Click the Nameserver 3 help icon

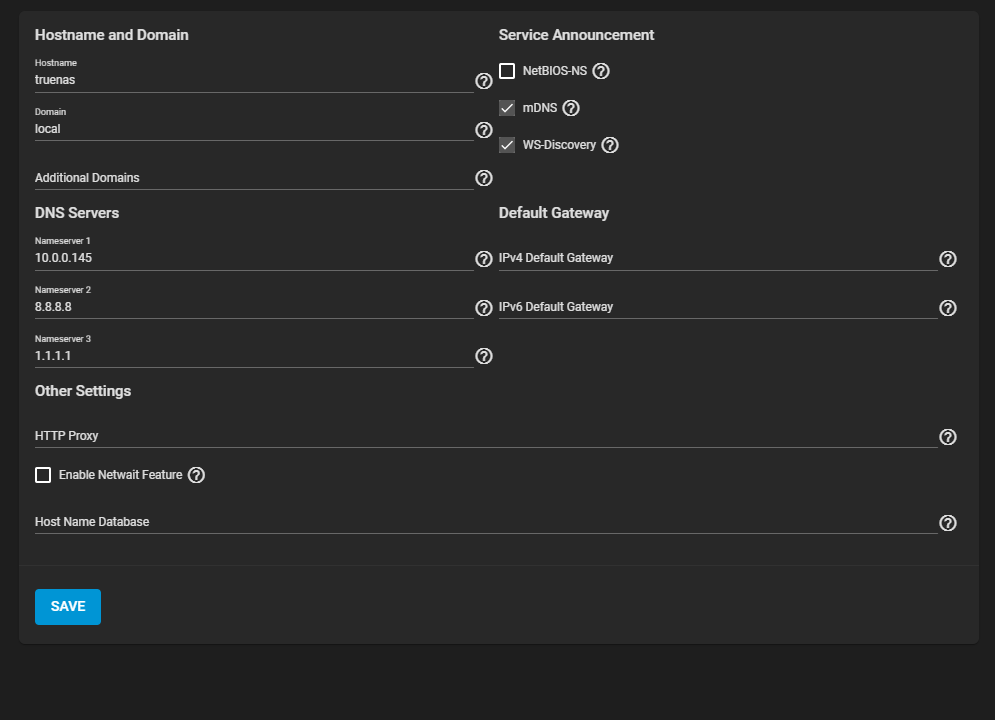click(x=483, y=356)
